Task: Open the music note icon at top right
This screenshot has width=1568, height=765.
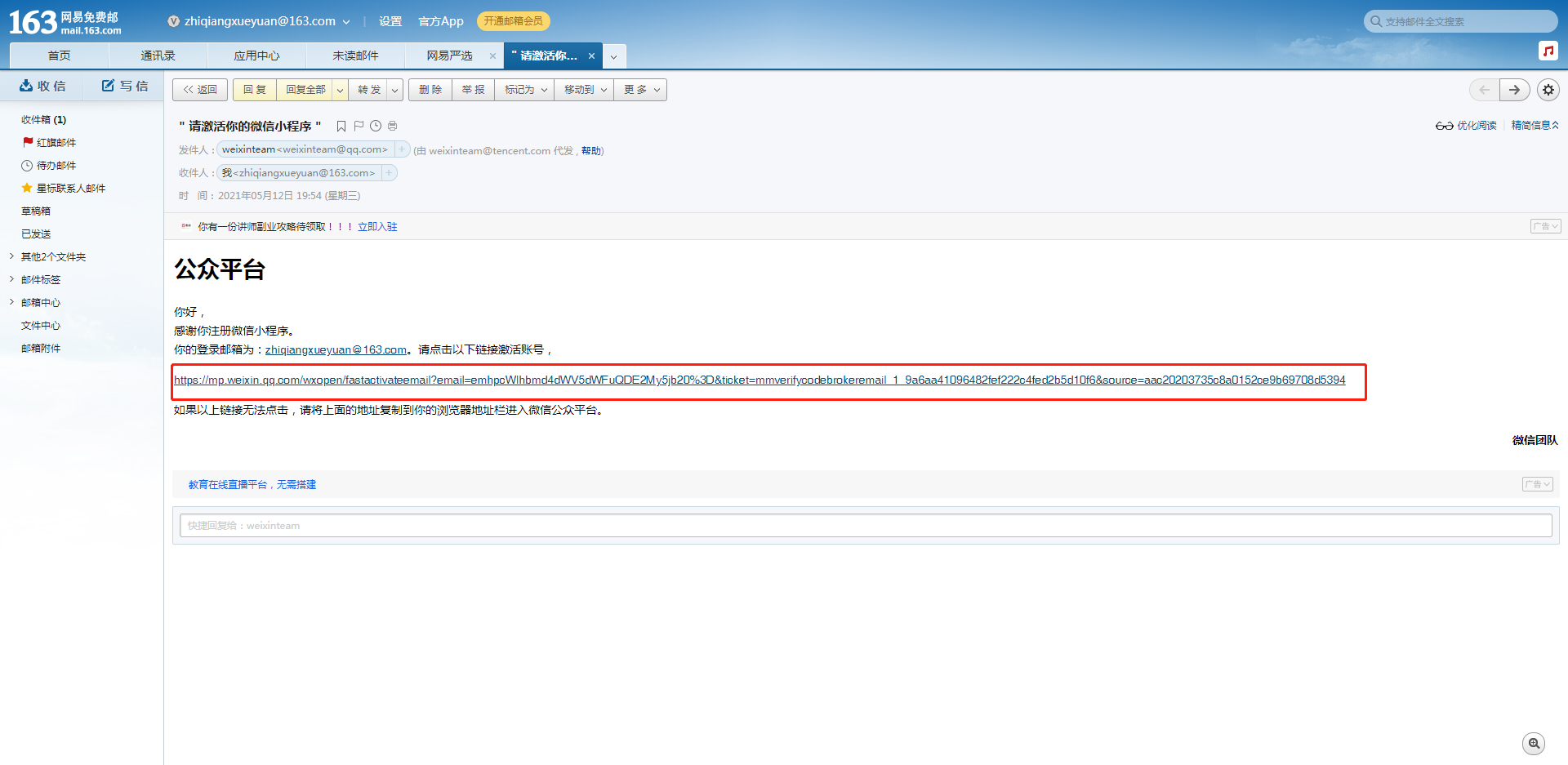Action: (x=1548, y=51)
